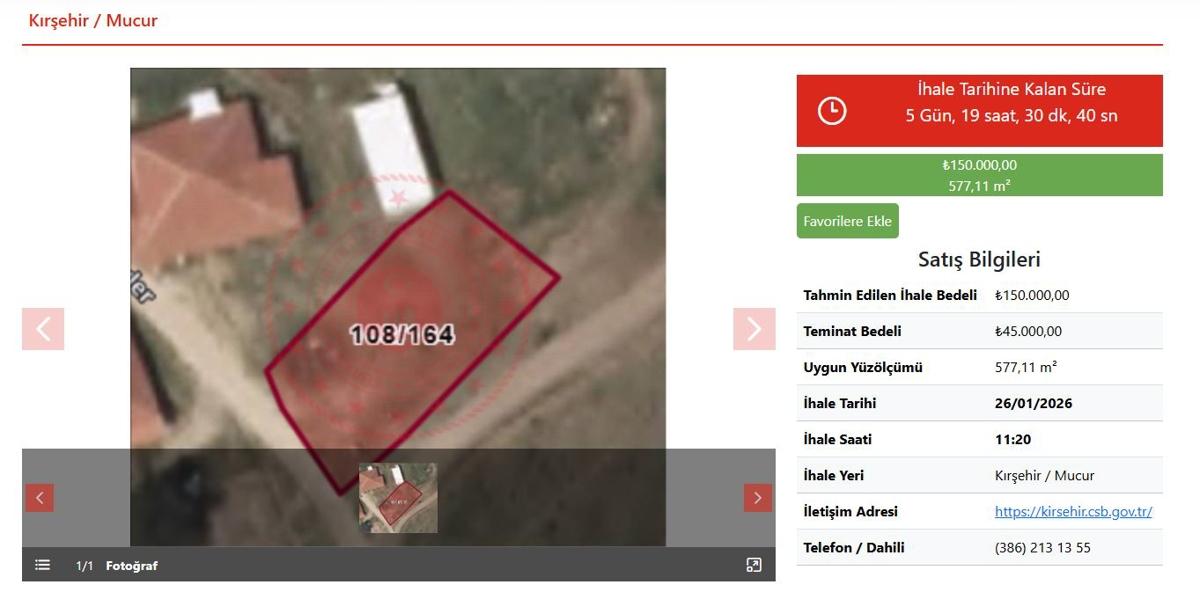
Task: Click the 108/164 parcel label on map
Action: pos(402,334)
